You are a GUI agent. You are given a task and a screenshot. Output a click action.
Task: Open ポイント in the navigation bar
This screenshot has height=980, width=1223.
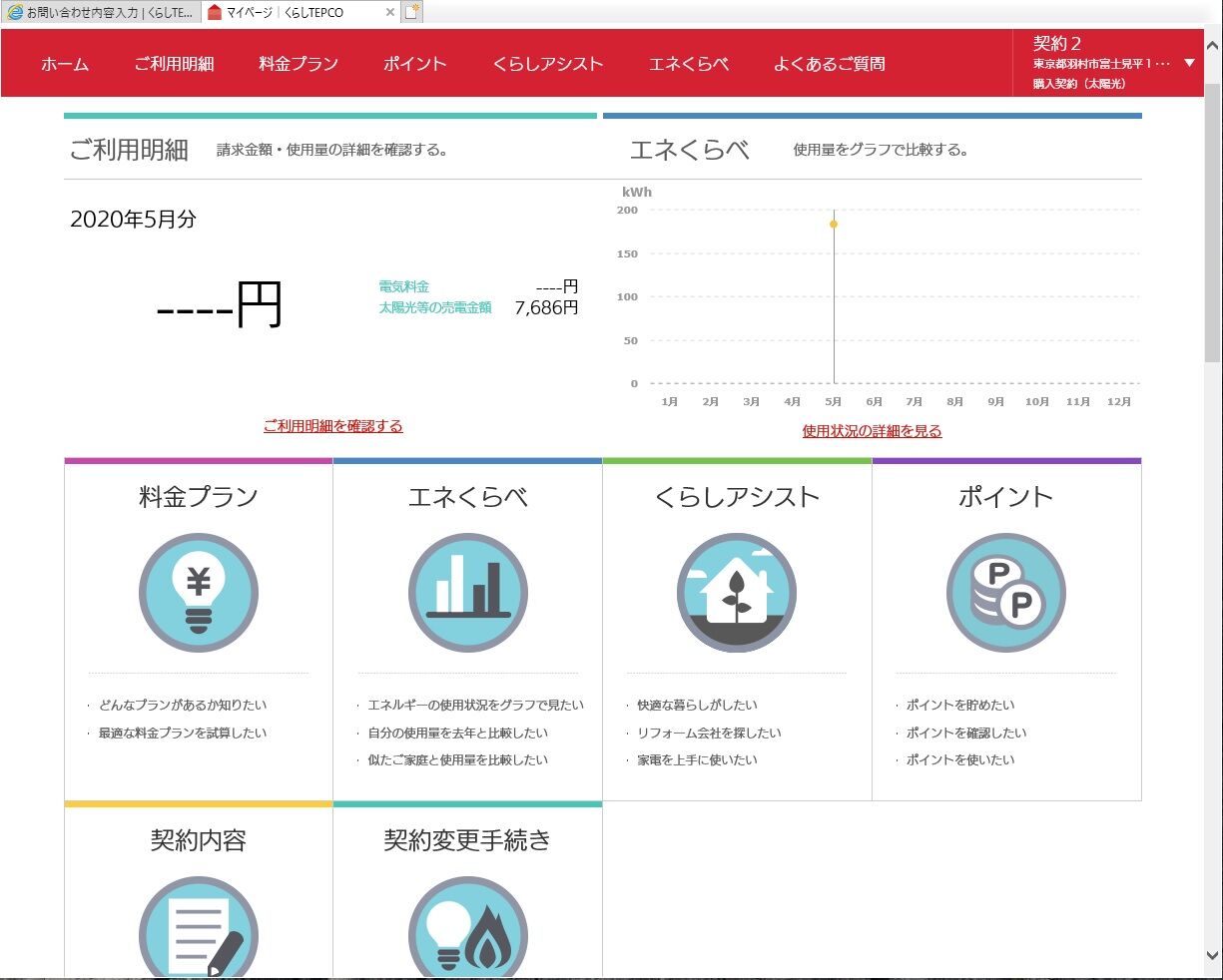[x=415, y=64]
